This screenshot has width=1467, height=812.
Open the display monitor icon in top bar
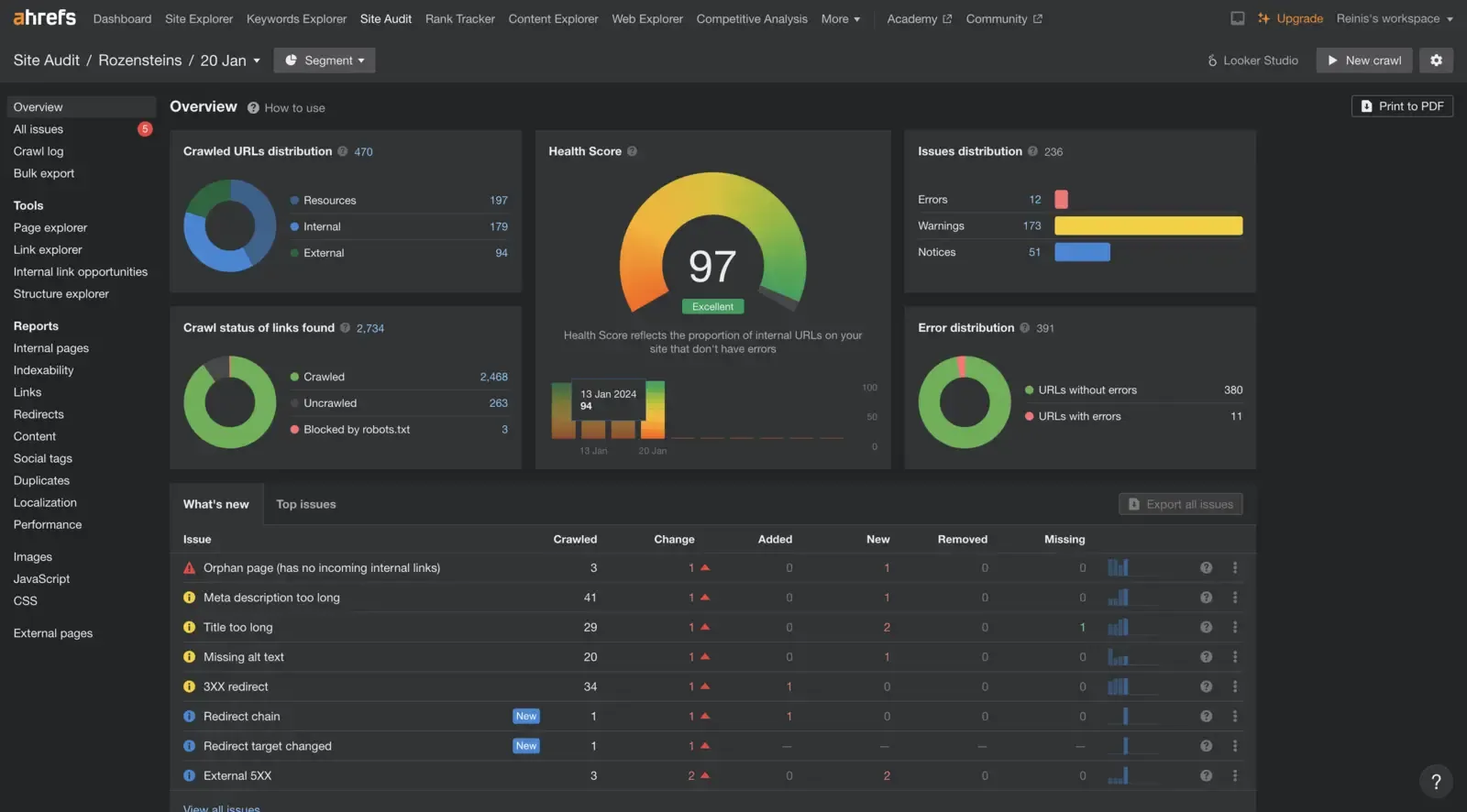click(x=1237, y=18)
